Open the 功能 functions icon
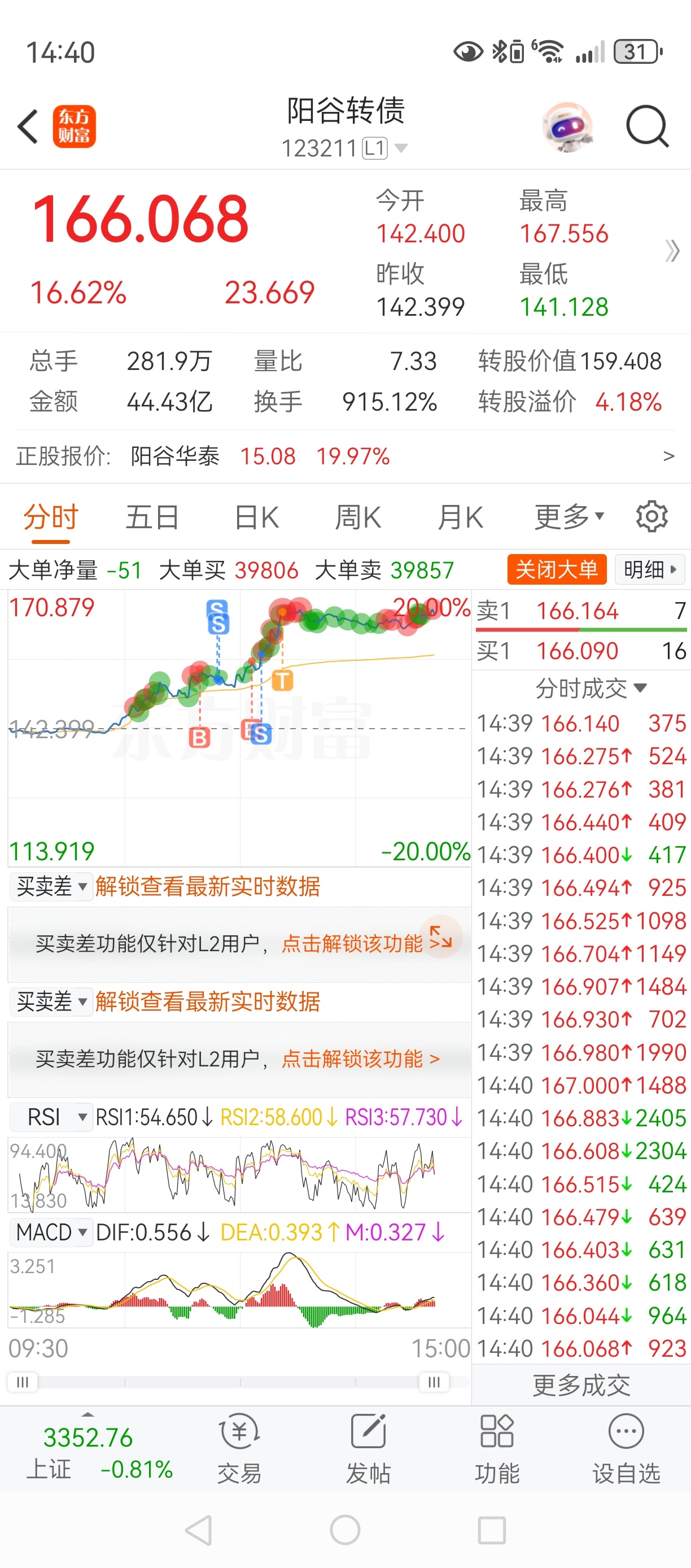 point(497,1449)
